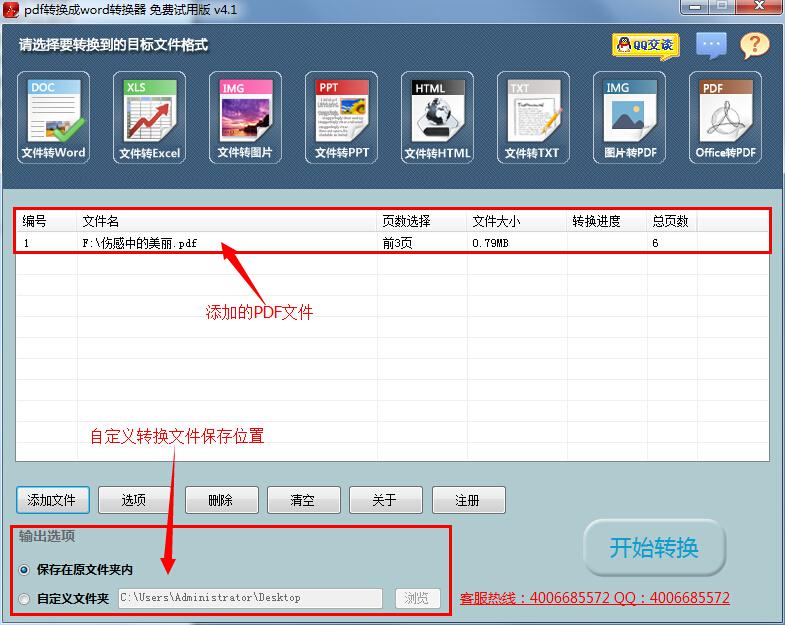The image size is (785, 625).
Task: Select the file row F:\伤感中的美丽.pdf
Action: point(392,243)
